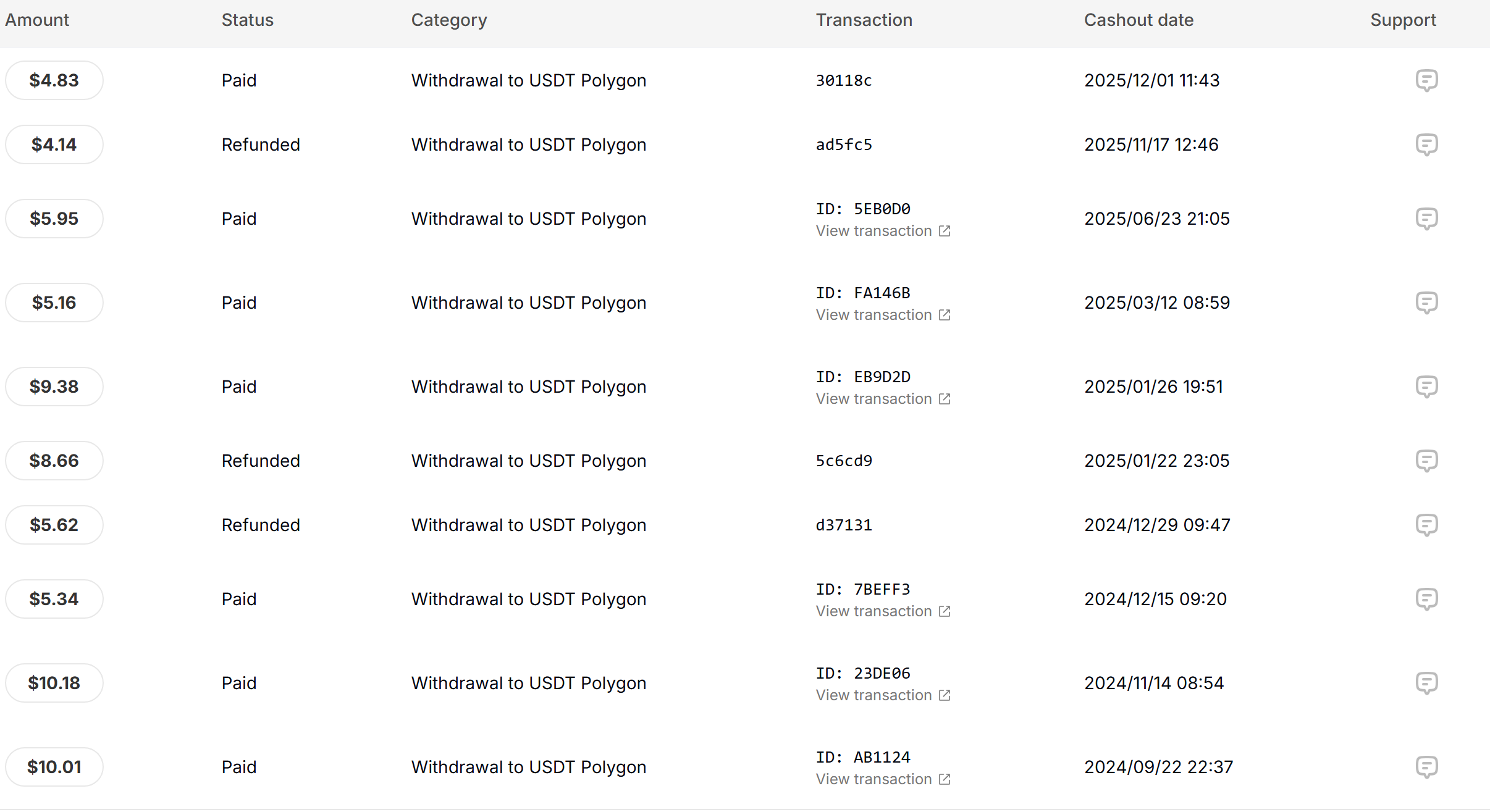Screen dimensions: 1490x812
Task: Click support icon for the $5.62 refund
Action: (x=1426, y=525)
